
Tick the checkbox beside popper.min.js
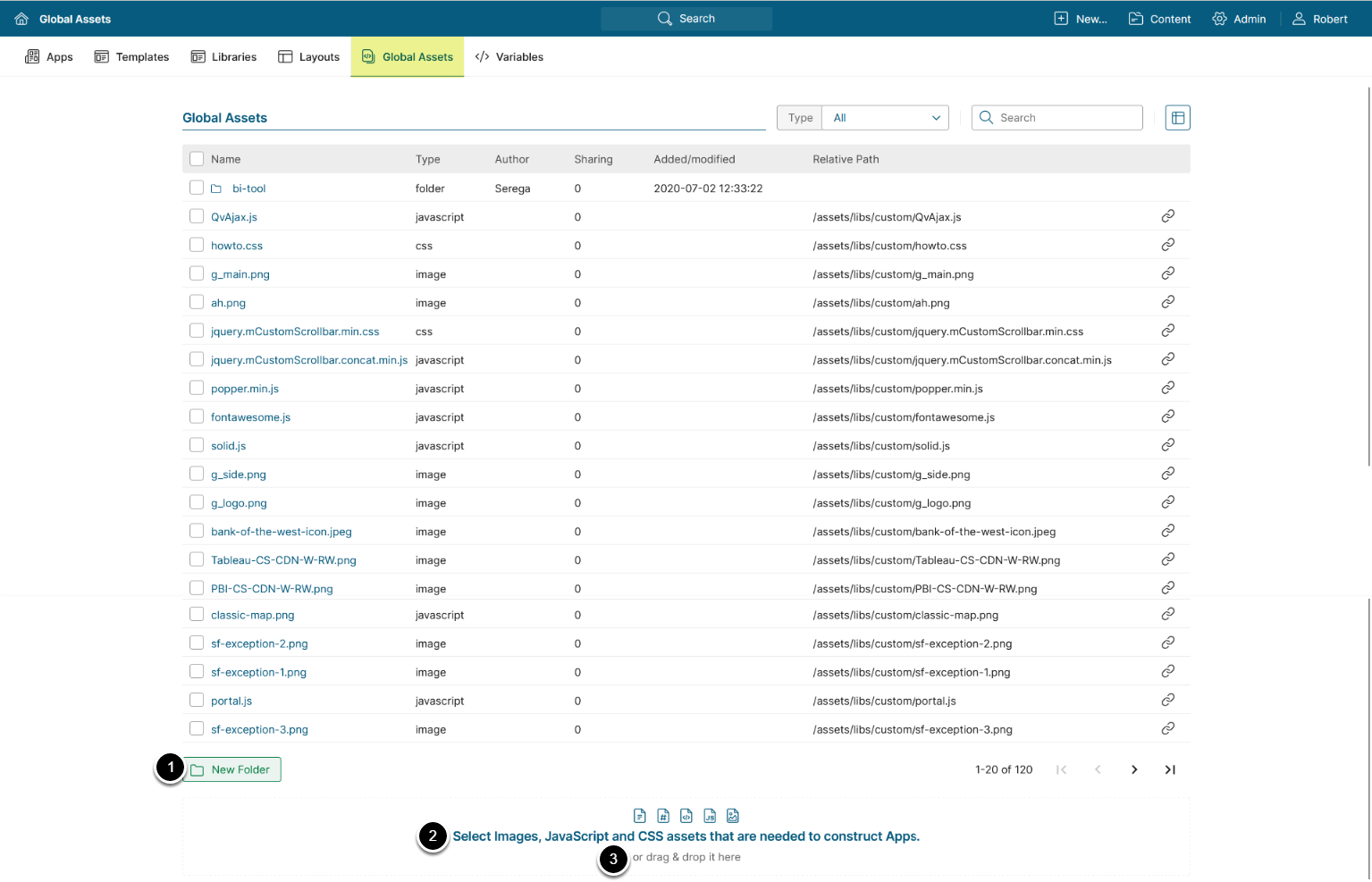click(197, 388)
